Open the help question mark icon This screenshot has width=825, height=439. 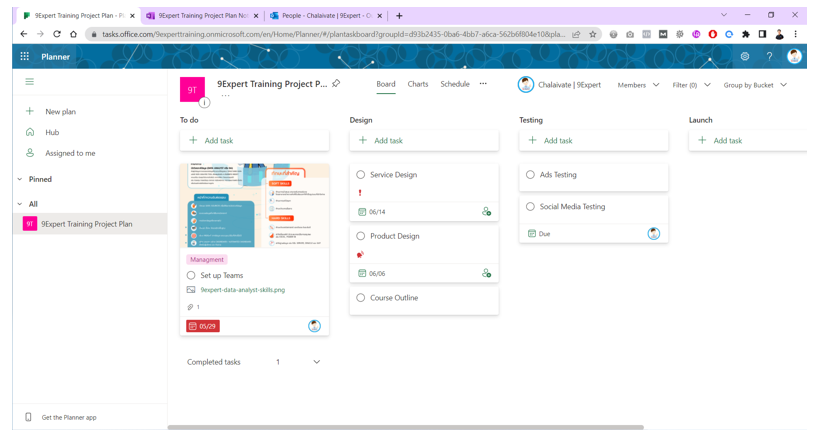[769, 56]
